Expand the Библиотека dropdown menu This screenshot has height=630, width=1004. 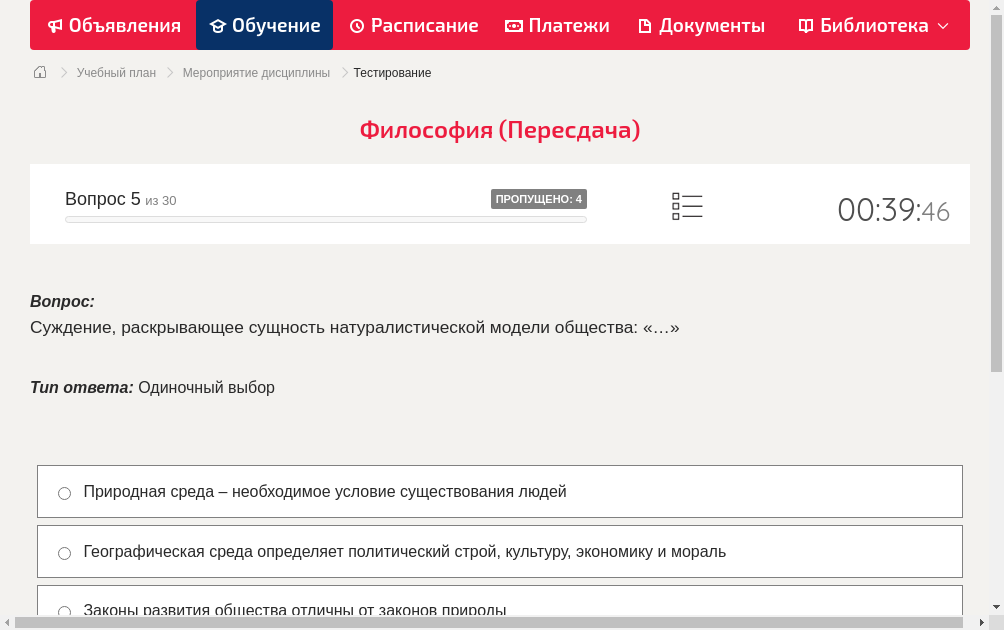873,26
